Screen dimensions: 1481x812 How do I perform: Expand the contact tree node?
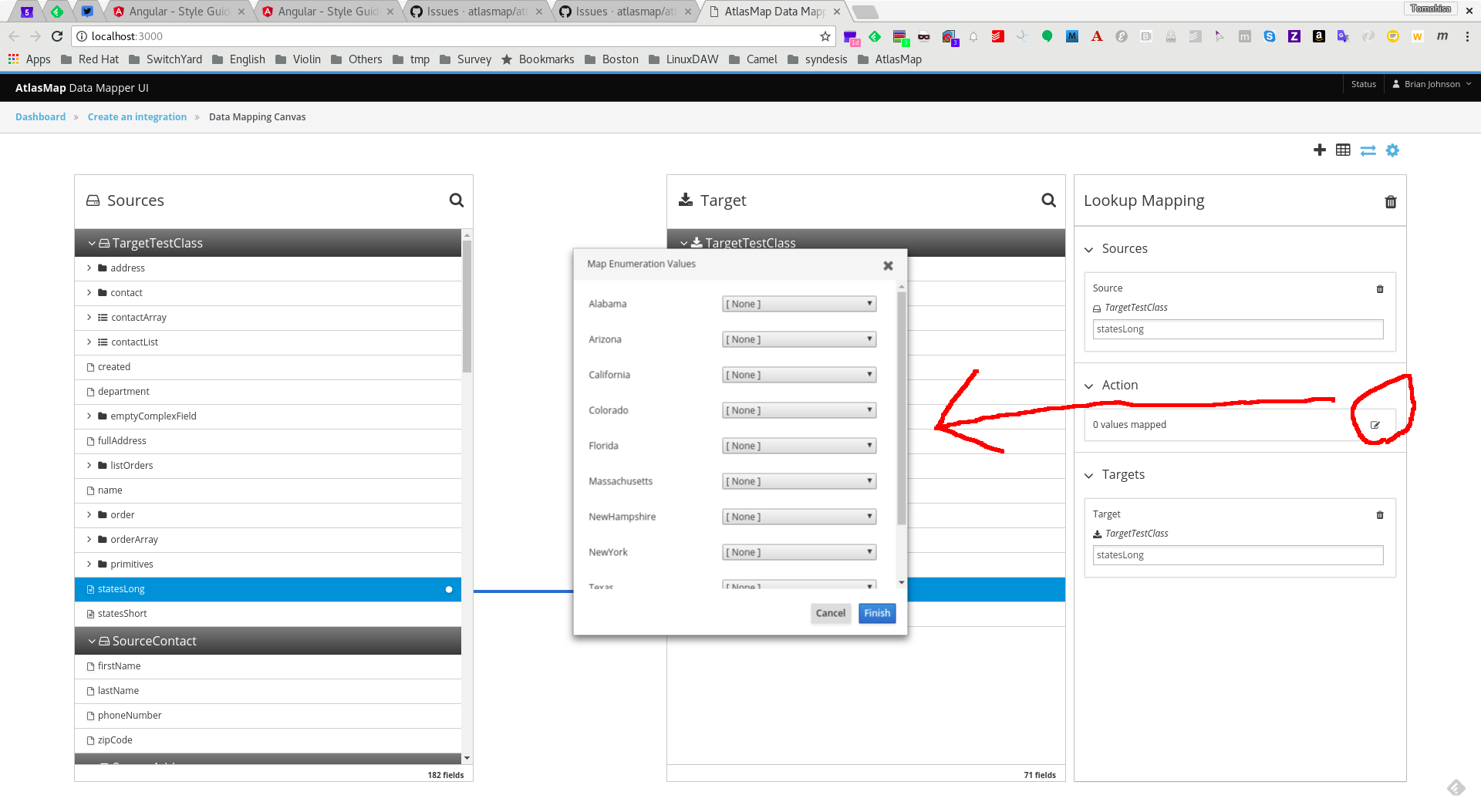point(89,293)
